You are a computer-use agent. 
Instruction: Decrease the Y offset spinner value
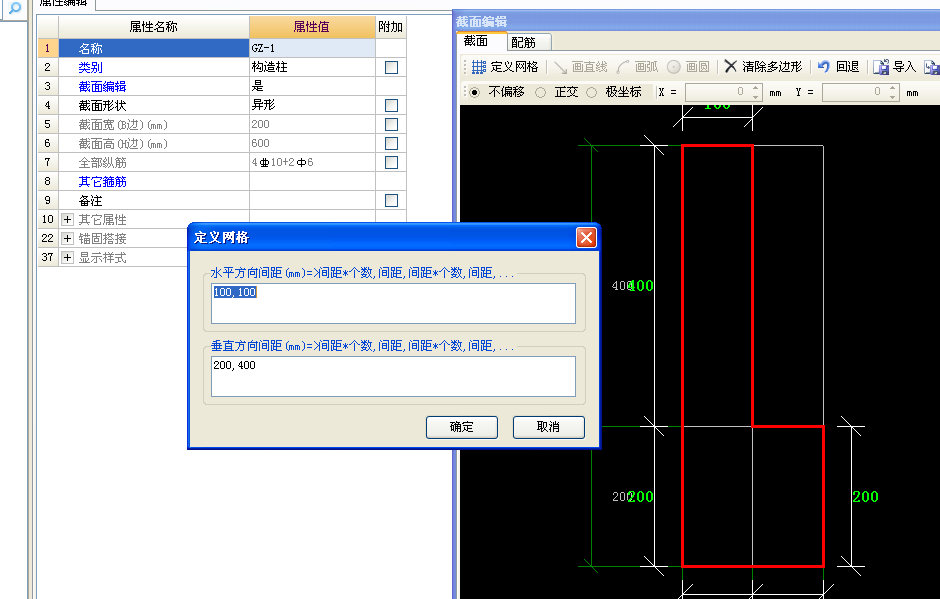click(x=893, y=97)
